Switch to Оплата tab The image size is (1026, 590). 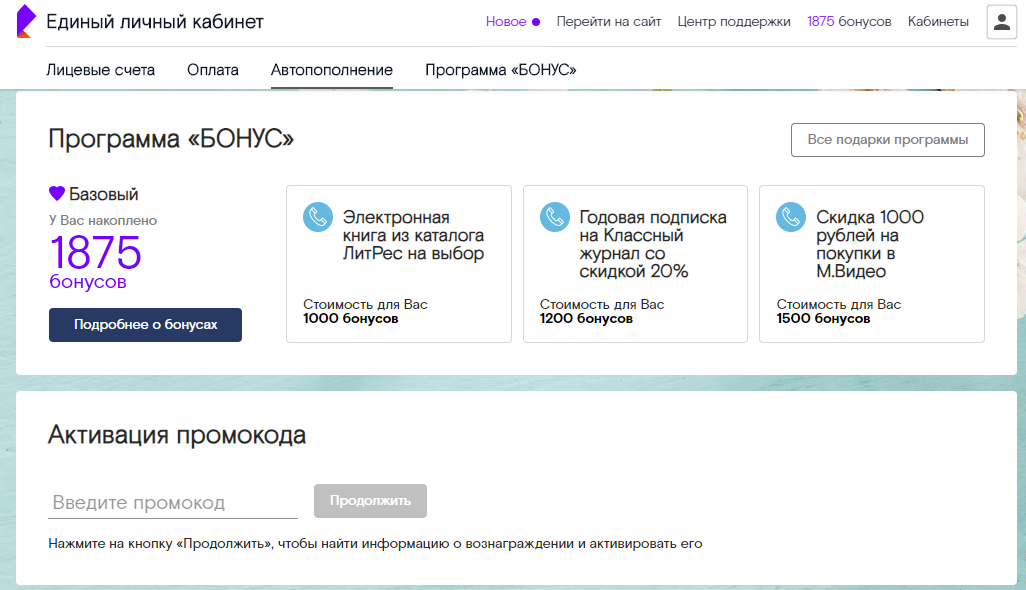point(213,70)
